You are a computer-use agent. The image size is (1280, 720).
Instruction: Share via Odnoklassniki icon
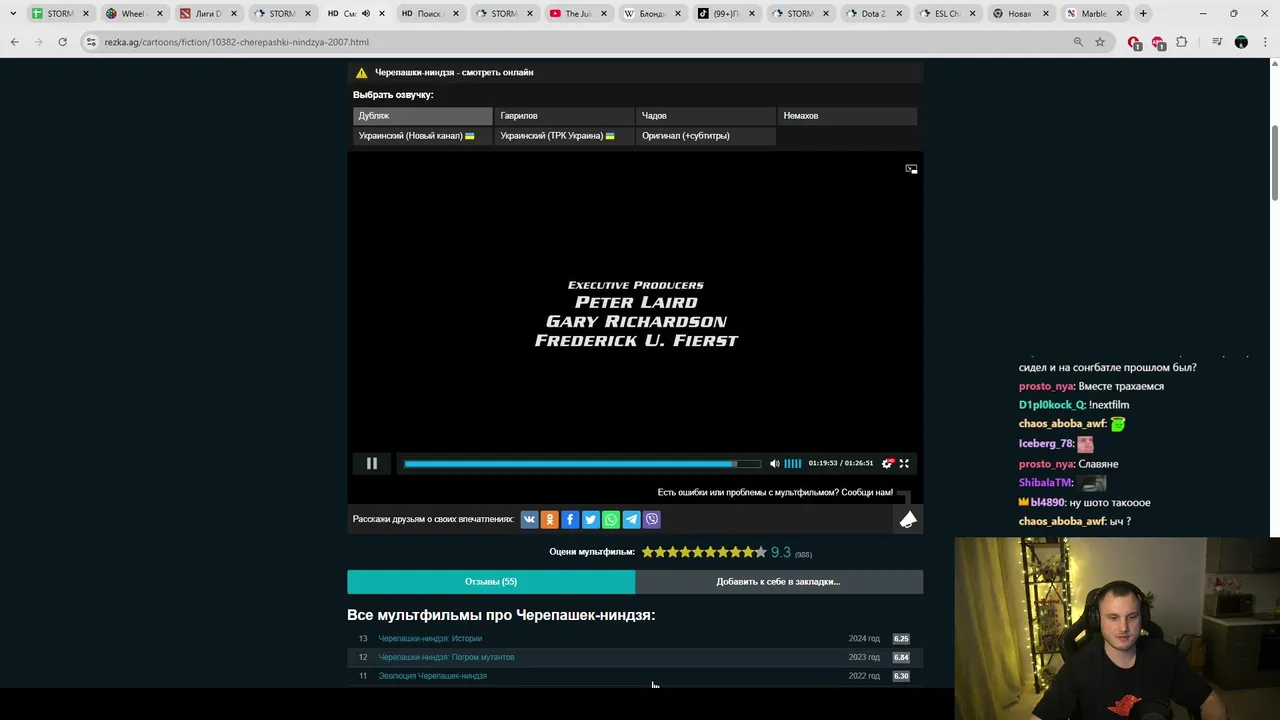click(x=549, y=519)
